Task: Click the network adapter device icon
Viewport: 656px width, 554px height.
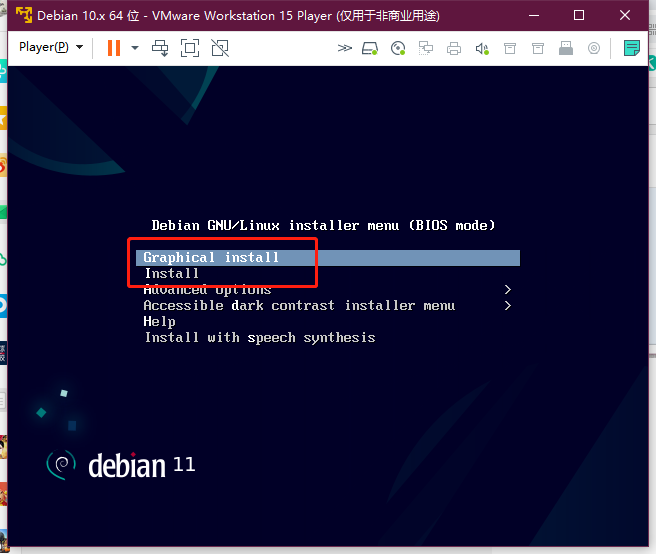Action: click(426, 49)
